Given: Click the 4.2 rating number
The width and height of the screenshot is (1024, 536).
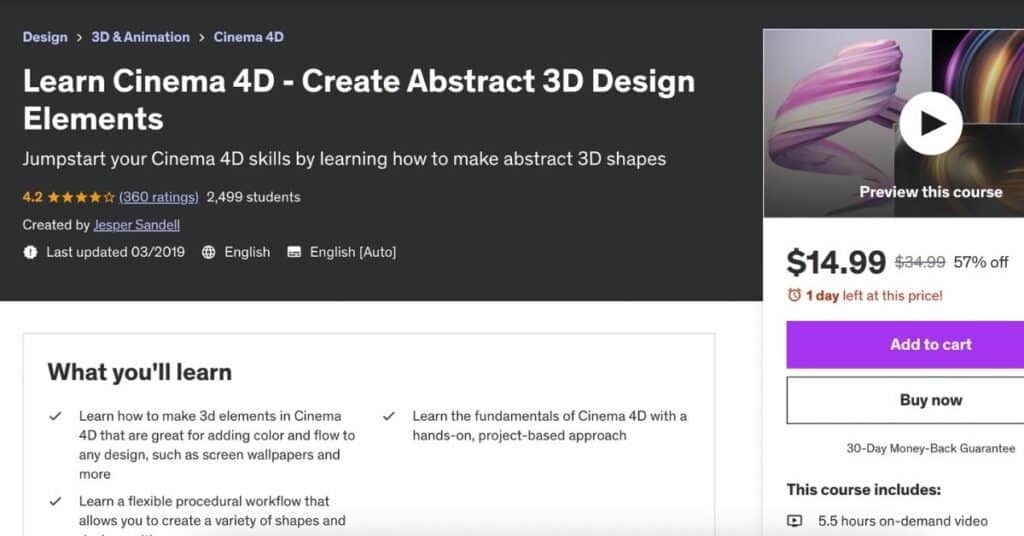Looking at the screenshot, I should point(33,197).
